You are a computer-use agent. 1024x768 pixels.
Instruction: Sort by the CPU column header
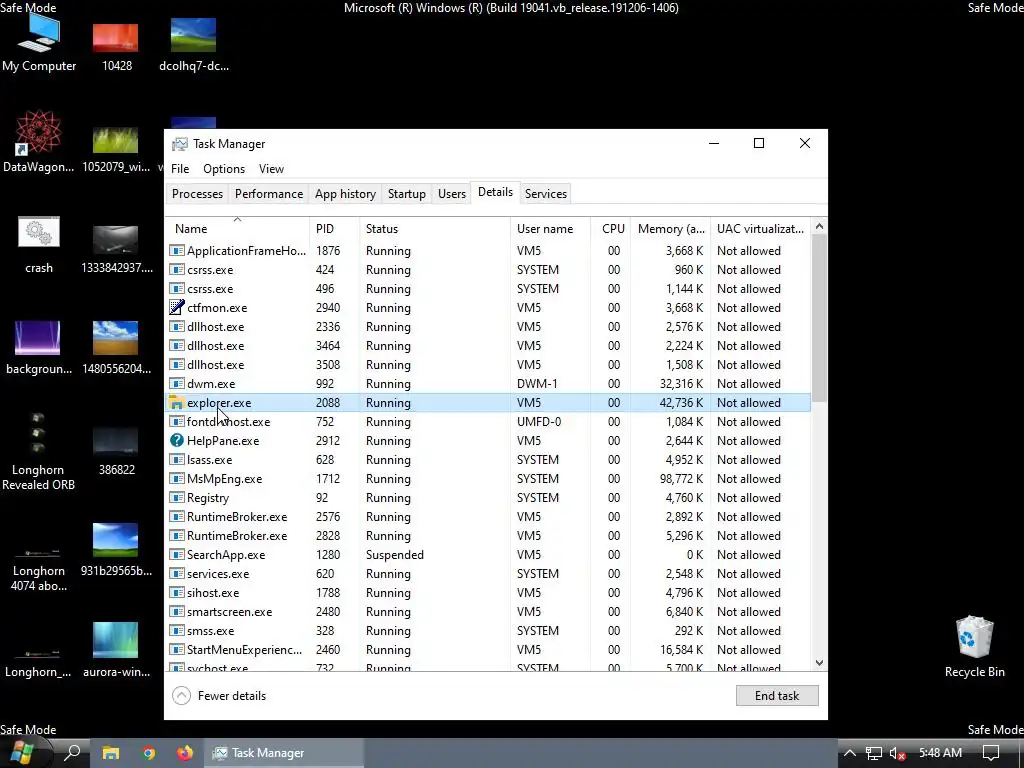[611, 229]
